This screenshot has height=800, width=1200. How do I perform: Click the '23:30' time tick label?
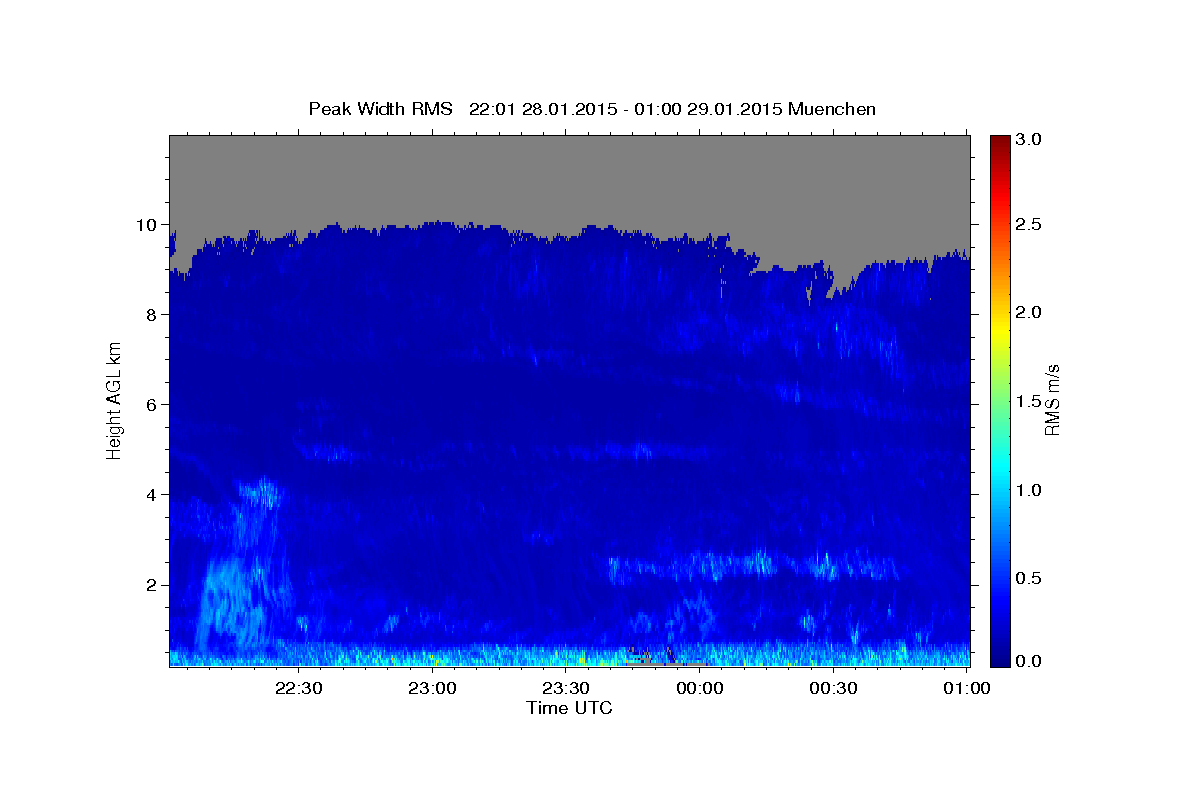[x=566, y=688]
